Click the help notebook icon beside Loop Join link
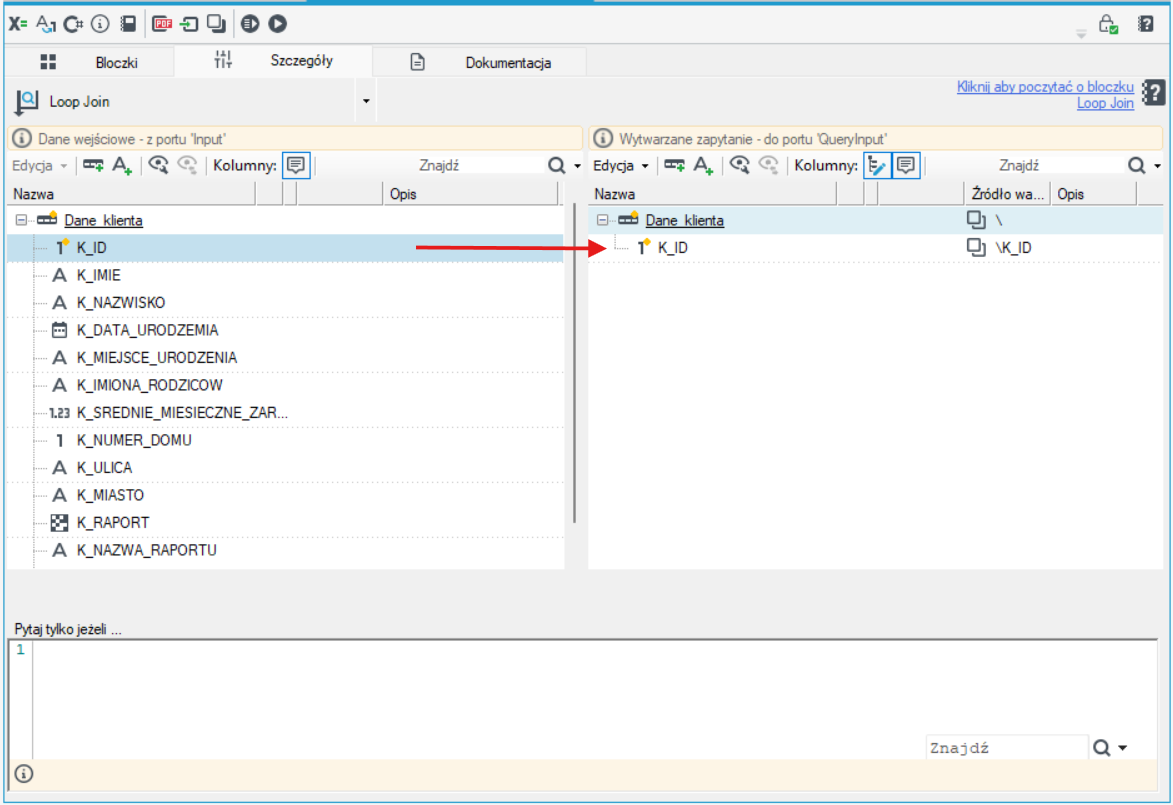Screen dimensions: 1173x805 click(x=1154, y=94)
